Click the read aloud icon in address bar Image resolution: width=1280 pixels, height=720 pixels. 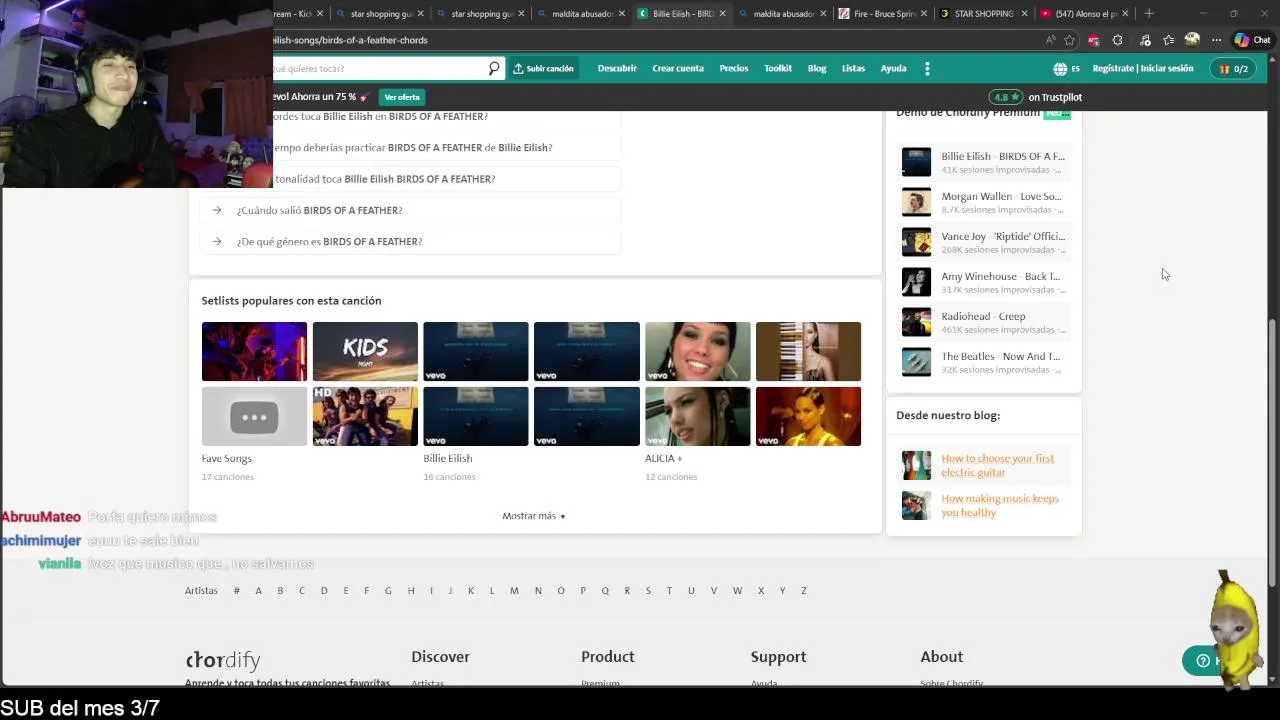pos(1050,40)
